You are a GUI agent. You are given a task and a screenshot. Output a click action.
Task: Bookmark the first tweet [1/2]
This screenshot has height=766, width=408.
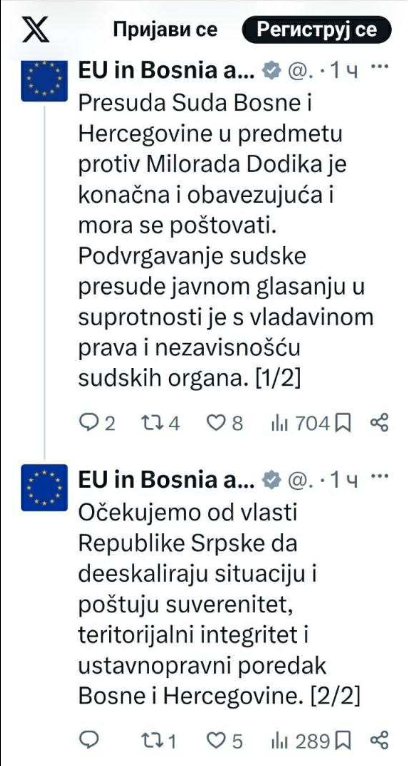click(x=344, y=423)
